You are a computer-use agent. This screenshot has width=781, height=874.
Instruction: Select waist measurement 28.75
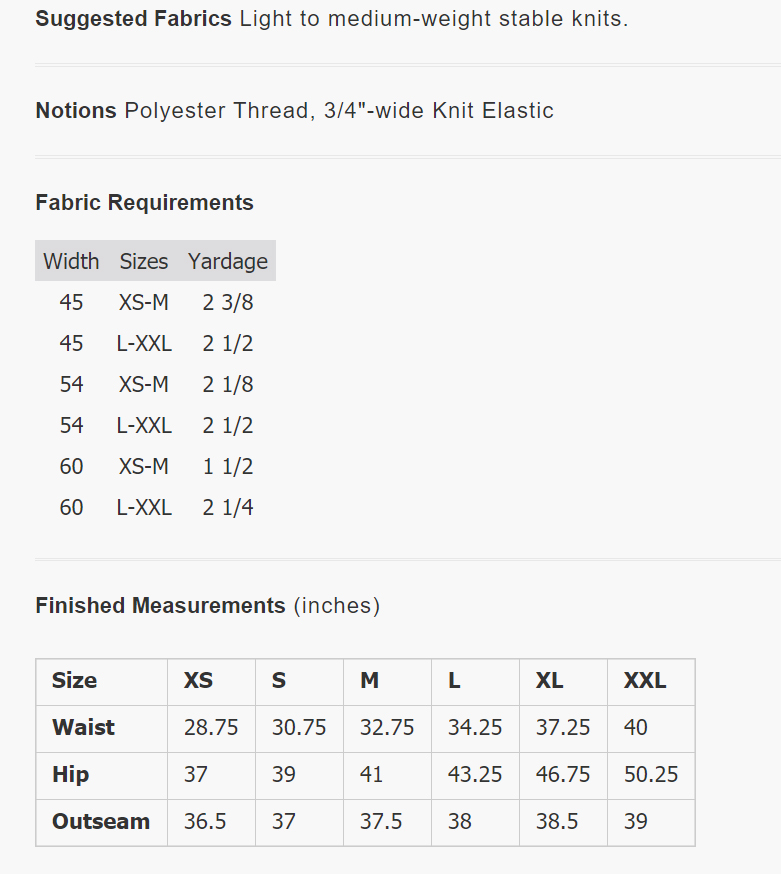click(211, 728)
